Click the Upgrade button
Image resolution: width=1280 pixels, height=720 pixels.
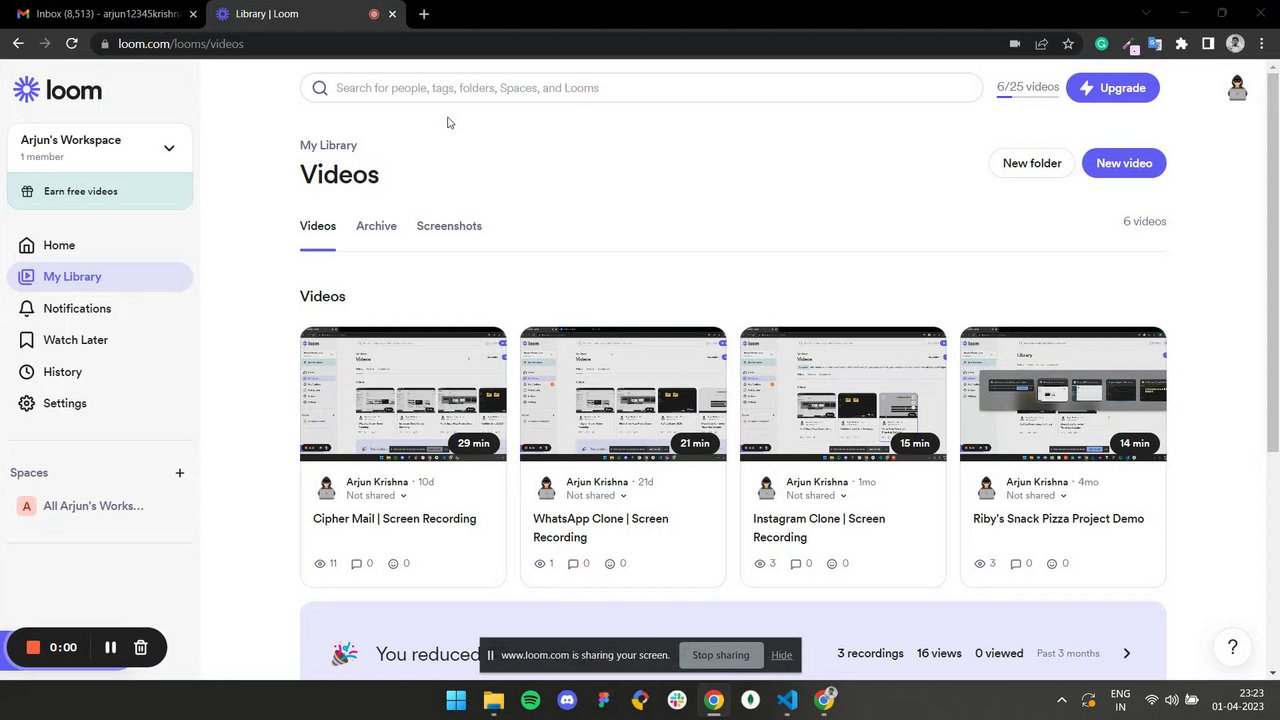[x=1113, y=88]
